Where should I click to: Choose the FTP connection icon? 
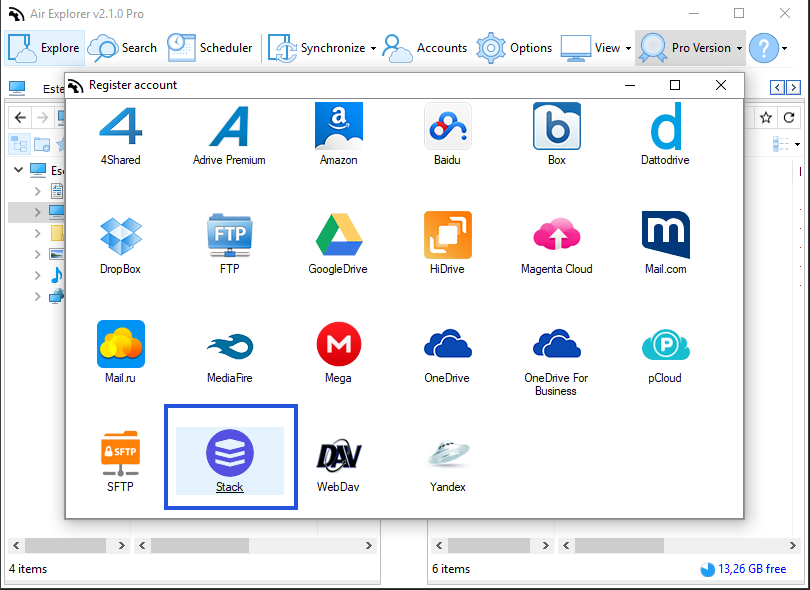pyautogui.click(x=229, y=236)
